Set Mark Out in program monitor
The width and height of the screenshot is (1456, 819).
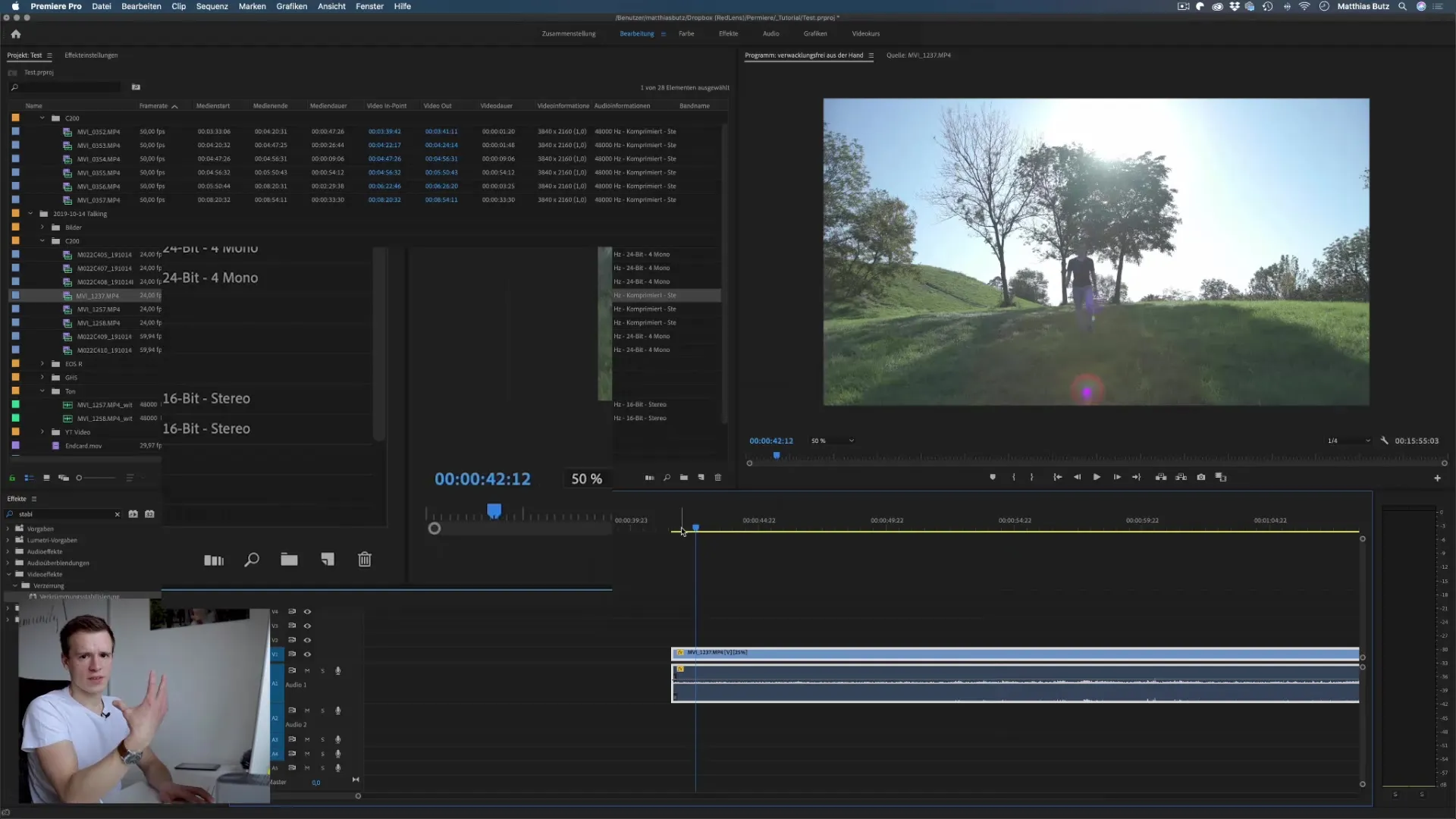coord(1031,478)
